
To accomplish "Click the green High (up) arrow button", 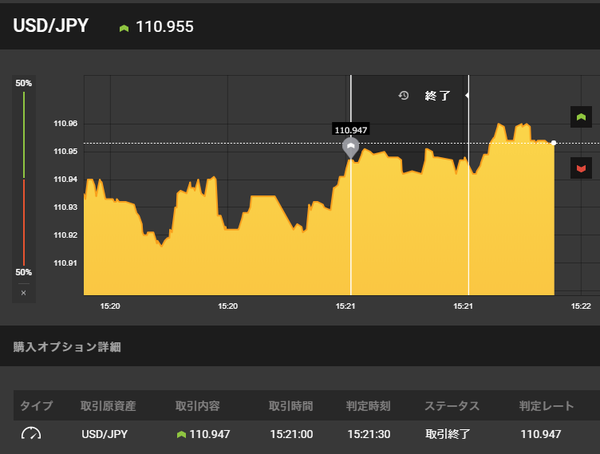I will [581, 117].
